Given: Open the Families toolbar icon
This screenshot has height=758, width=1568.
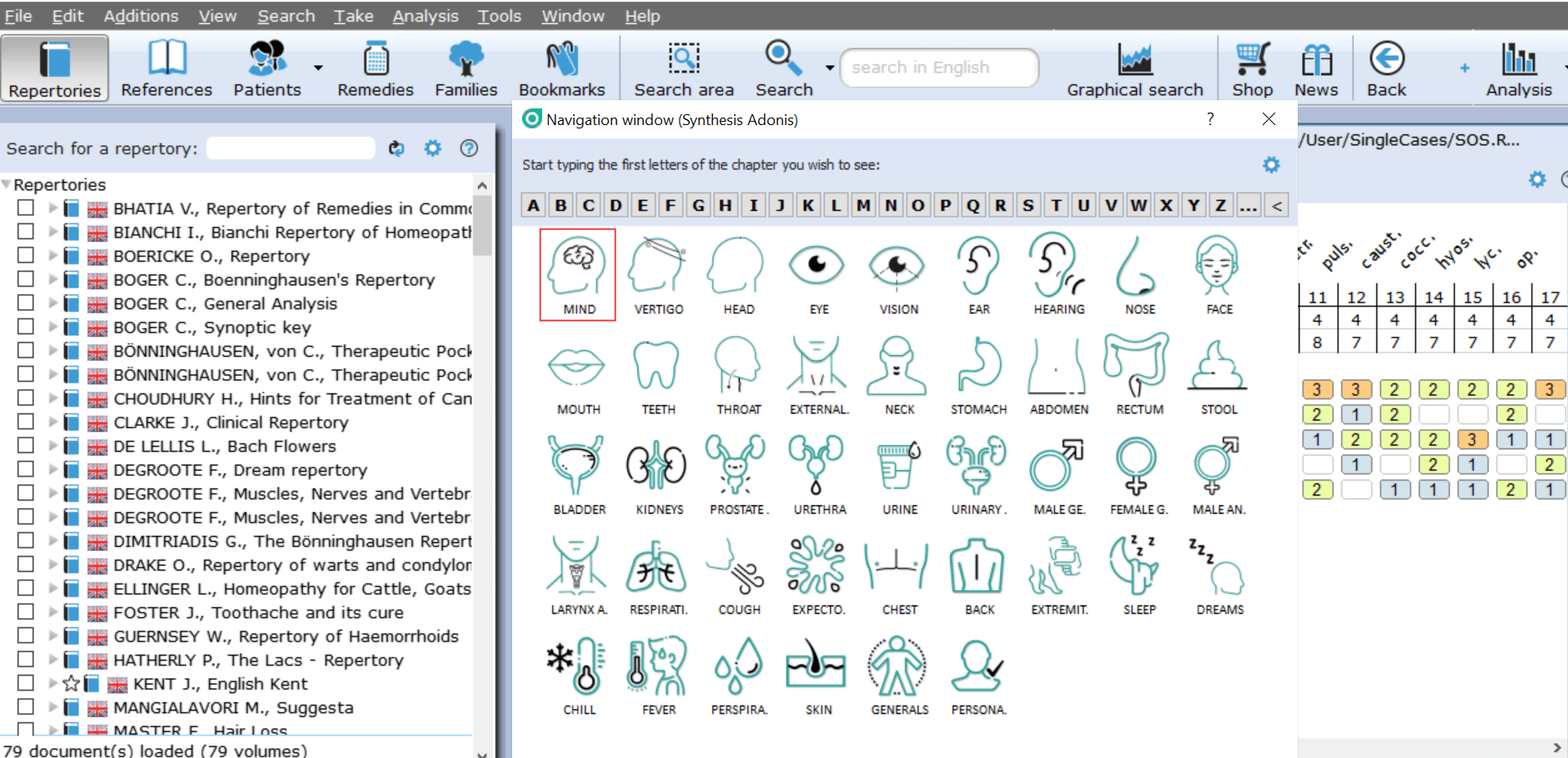Looking at the screenshot, I should (x=465, y=69).
